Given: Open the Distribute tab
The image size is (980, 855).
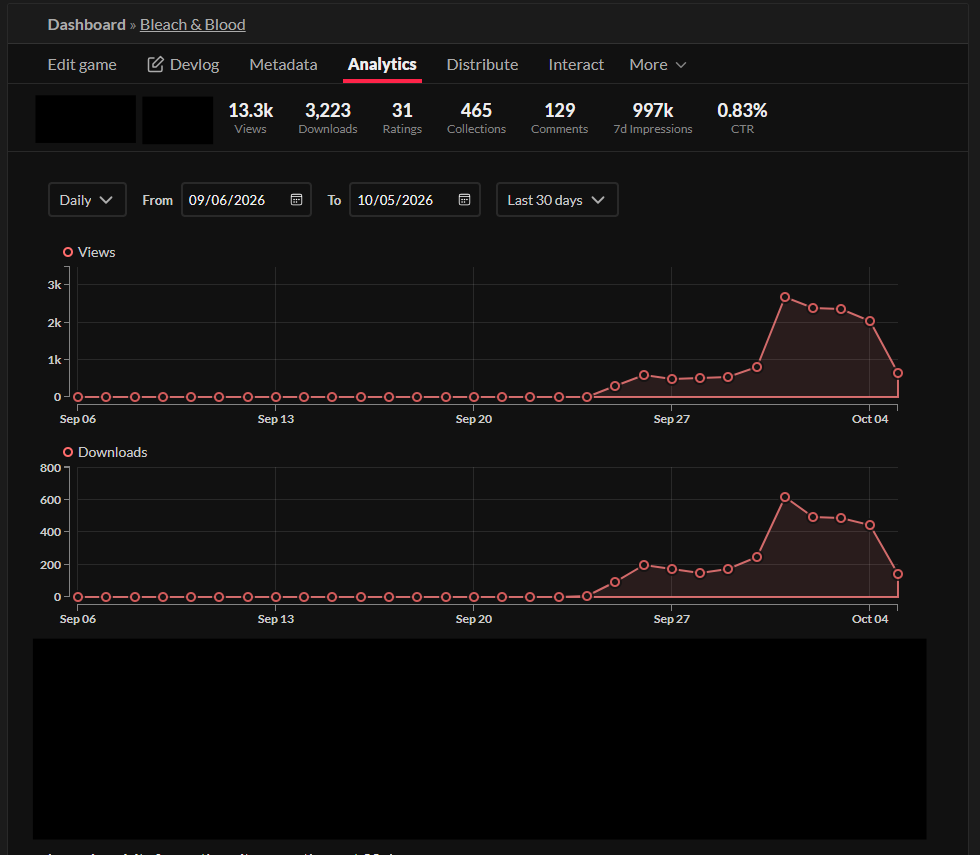Looking at the screenshot, I should click(482, 64).
